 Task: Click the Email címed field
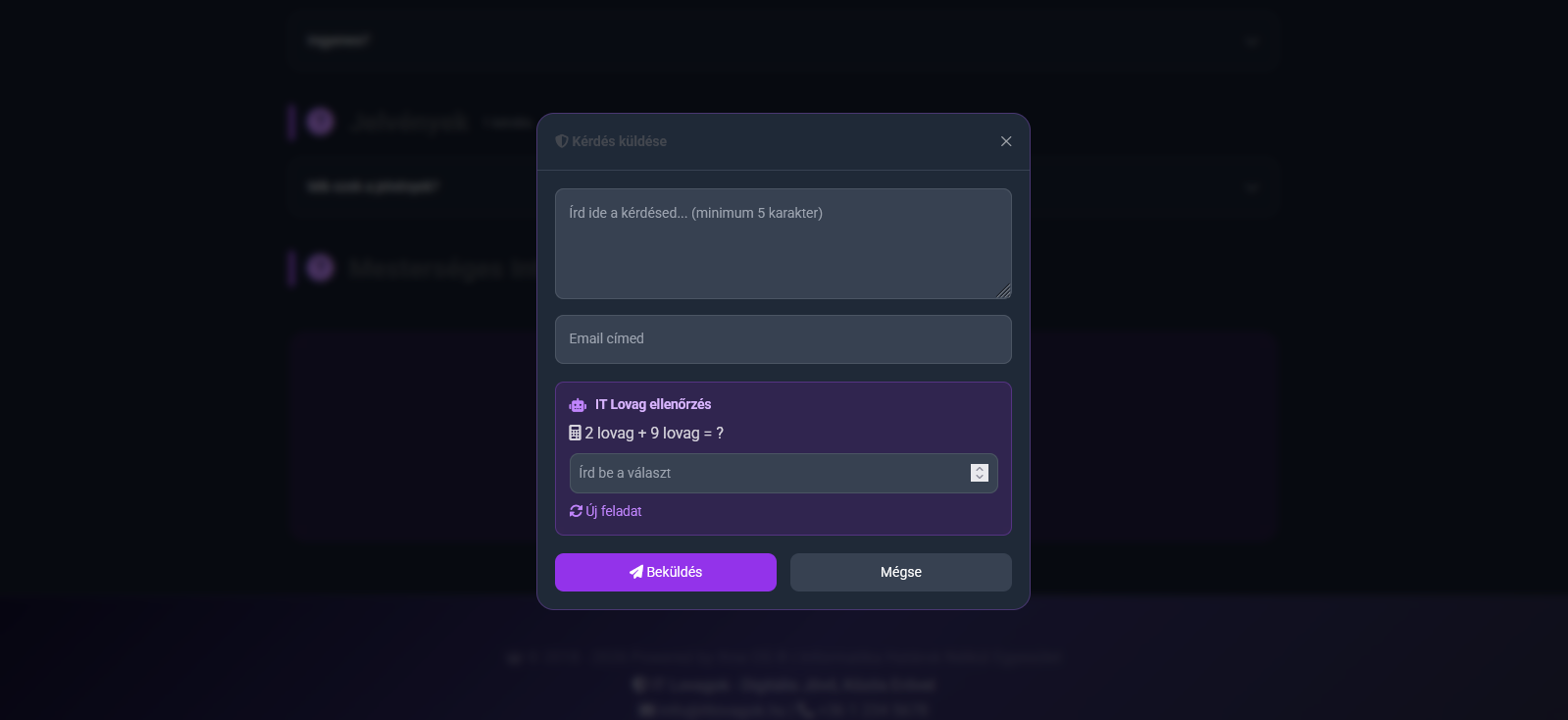(783, 339)
